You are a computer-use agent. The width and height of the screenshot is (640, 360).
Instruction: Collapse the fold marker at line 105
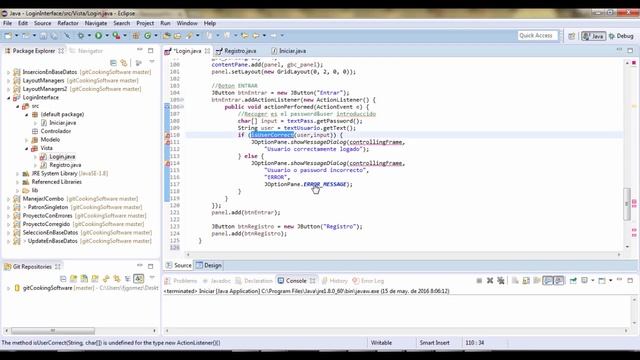(x=182, y=100)
